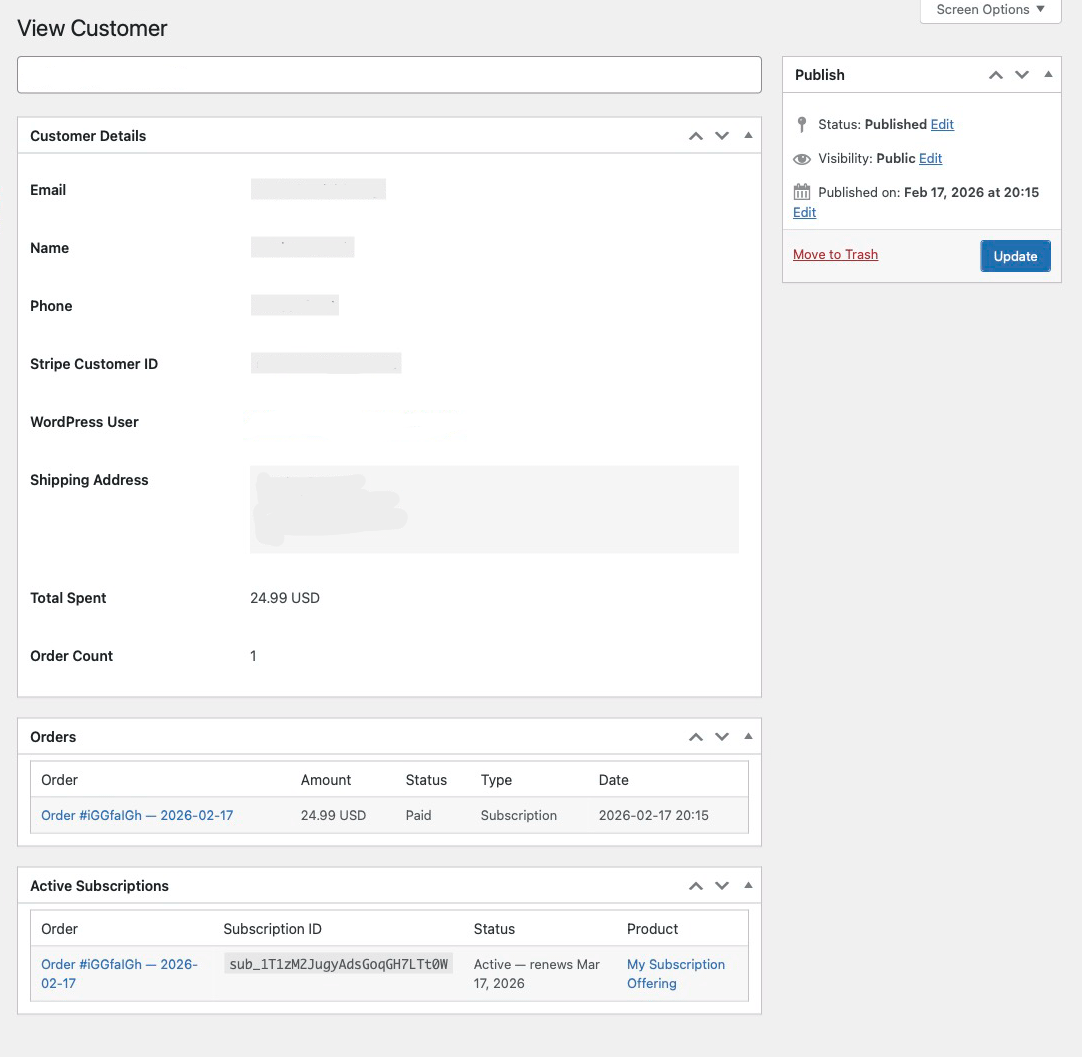This screenshot has width=1082, height=1057.
Task: Open the order link in Orders table
Action: (137, 816)
